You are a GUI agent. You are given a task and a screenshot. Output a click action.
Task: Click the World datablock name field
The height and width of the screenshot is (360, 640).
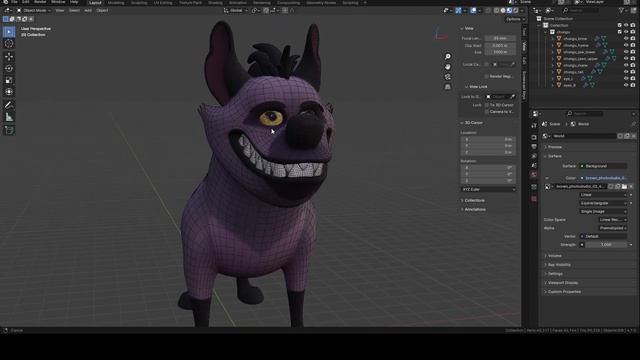coord(584,136)
